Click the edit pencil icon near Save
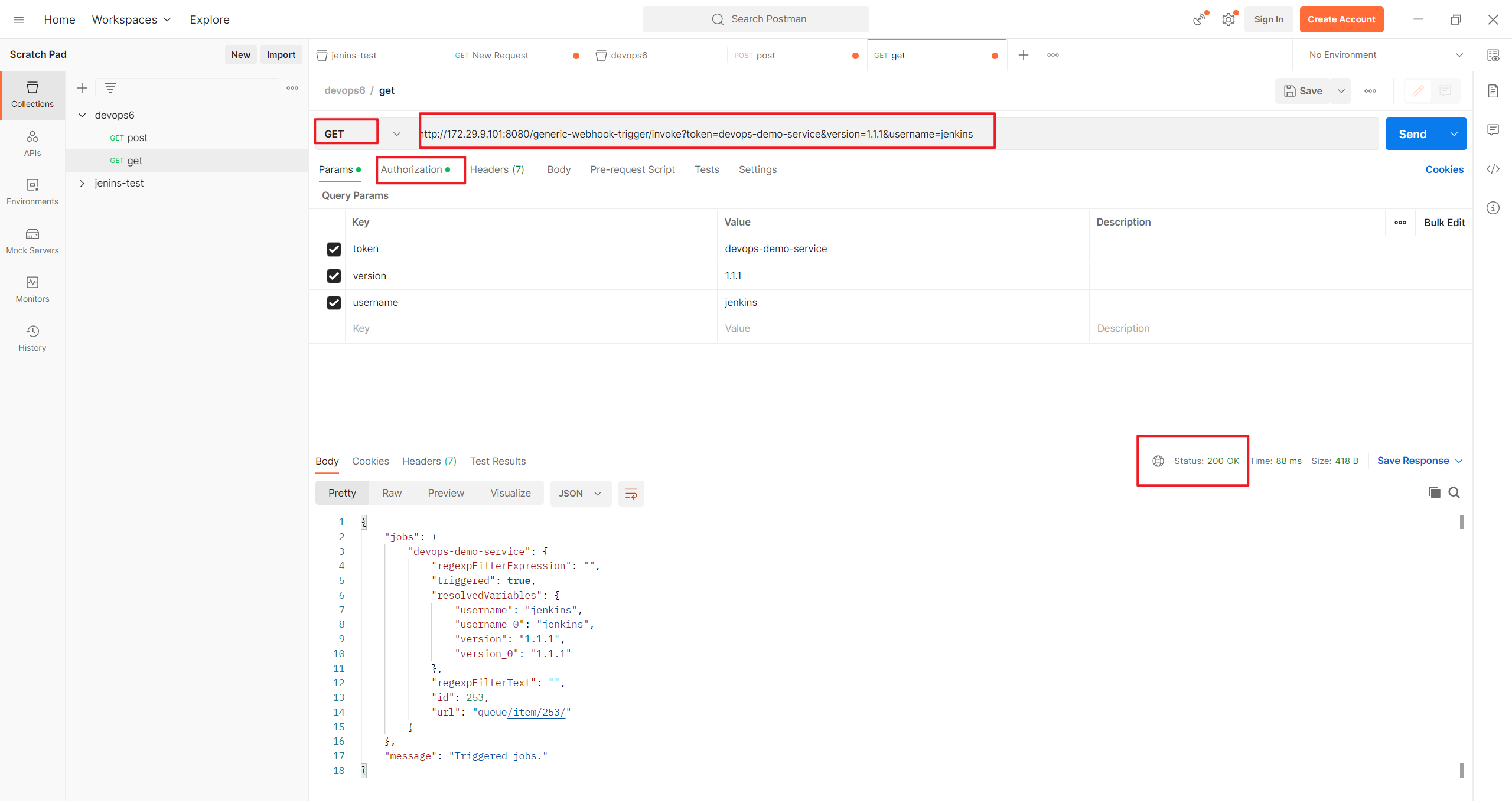This screenshot has width=1512, height=803. point(1417,90)
